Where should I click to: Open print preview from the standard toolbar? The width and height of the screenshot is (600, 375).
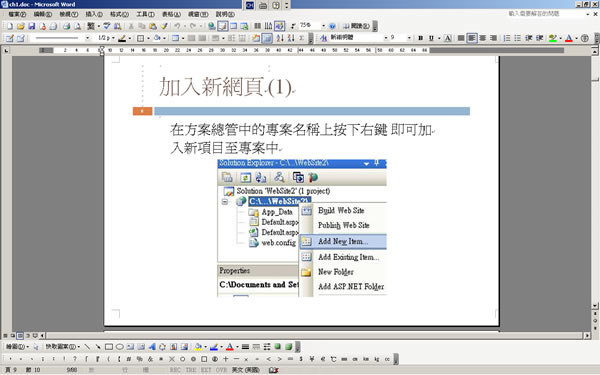coord(77,26)
